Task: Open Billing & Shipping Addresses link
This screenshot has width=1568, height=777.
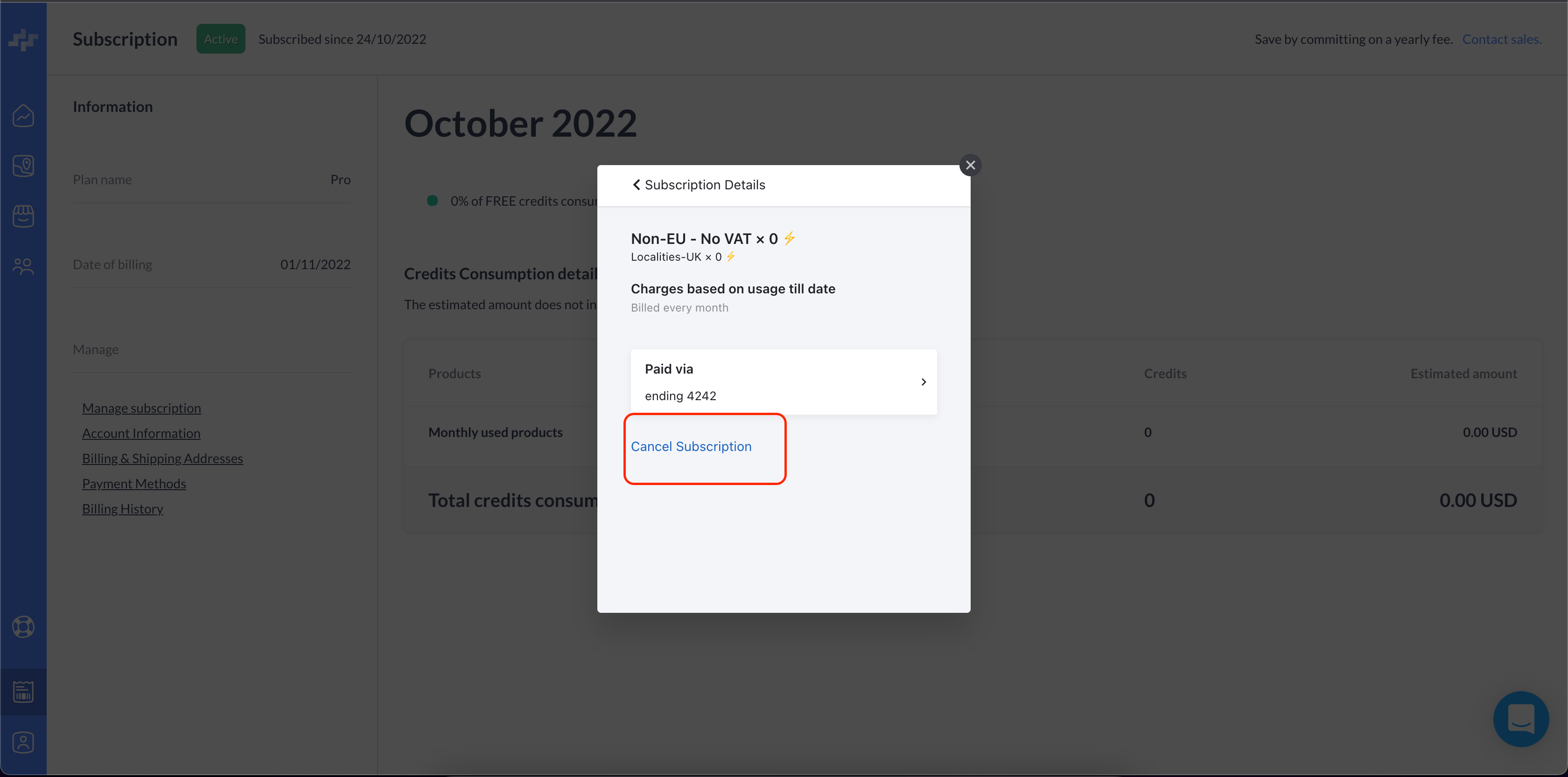Action: click(162, 459)
